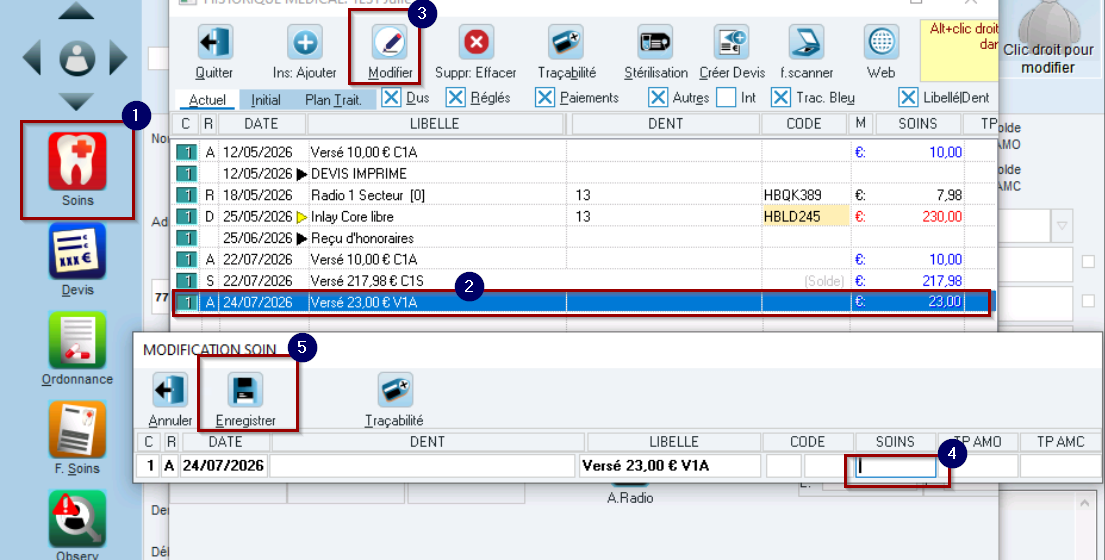Switch to the Initial tab
The image size is (1105, 560).
266,99
